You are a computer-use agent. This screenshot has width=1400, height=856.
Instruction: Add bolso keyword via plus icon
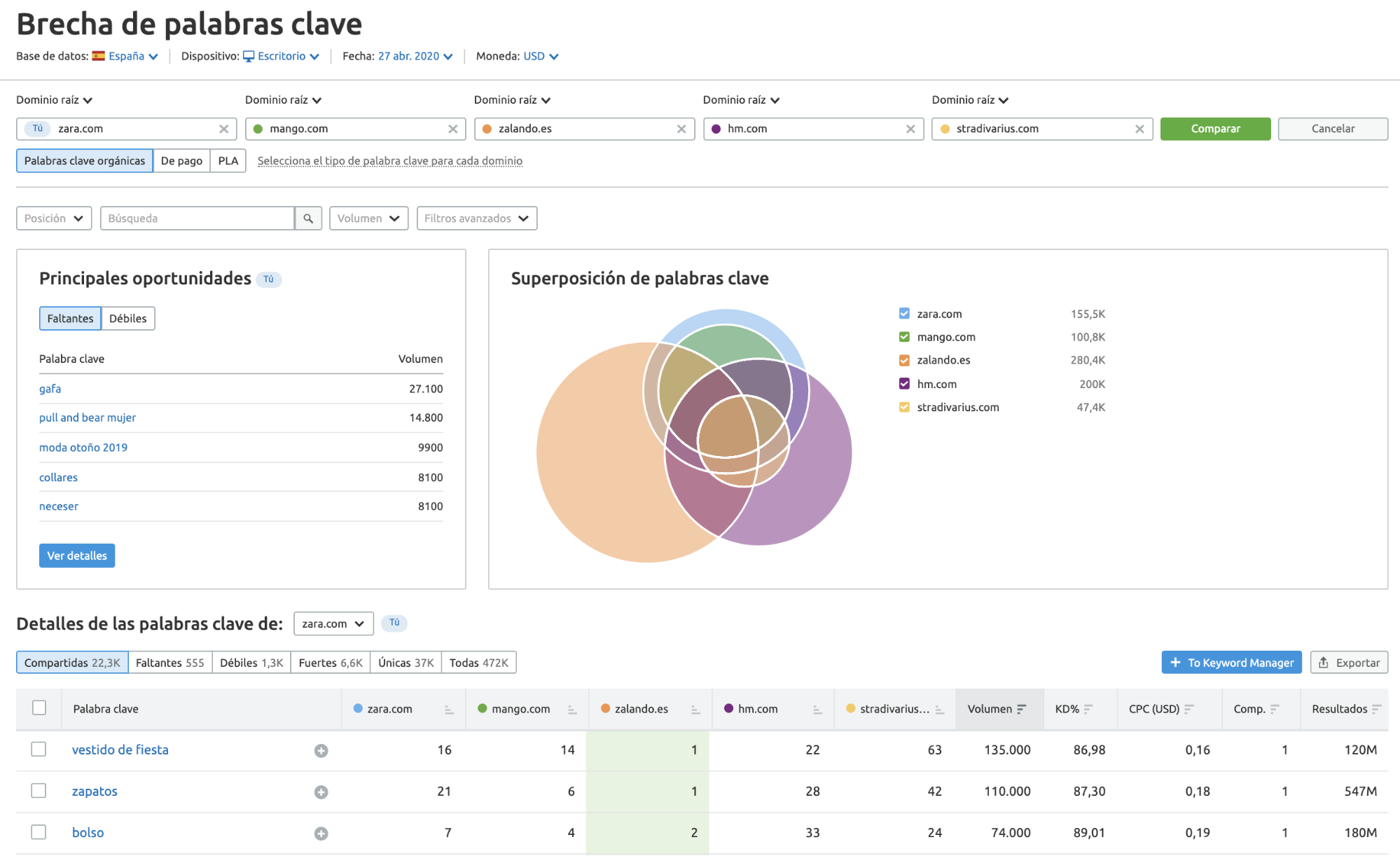321,834
